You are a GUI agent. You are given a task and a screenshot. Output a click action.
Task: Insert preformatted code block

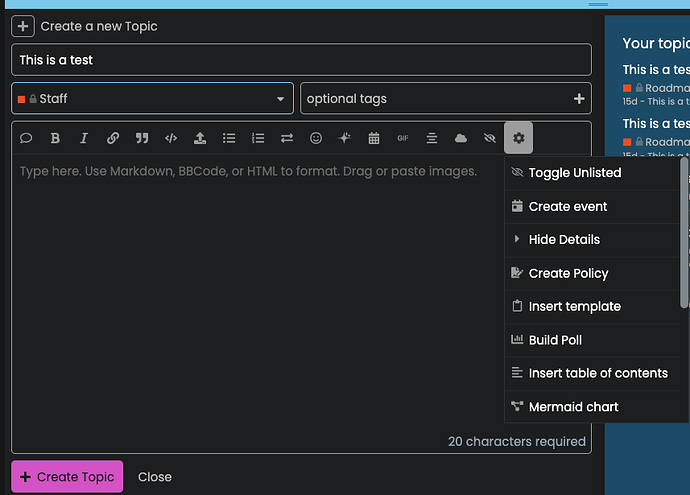[x=171, y=138]
